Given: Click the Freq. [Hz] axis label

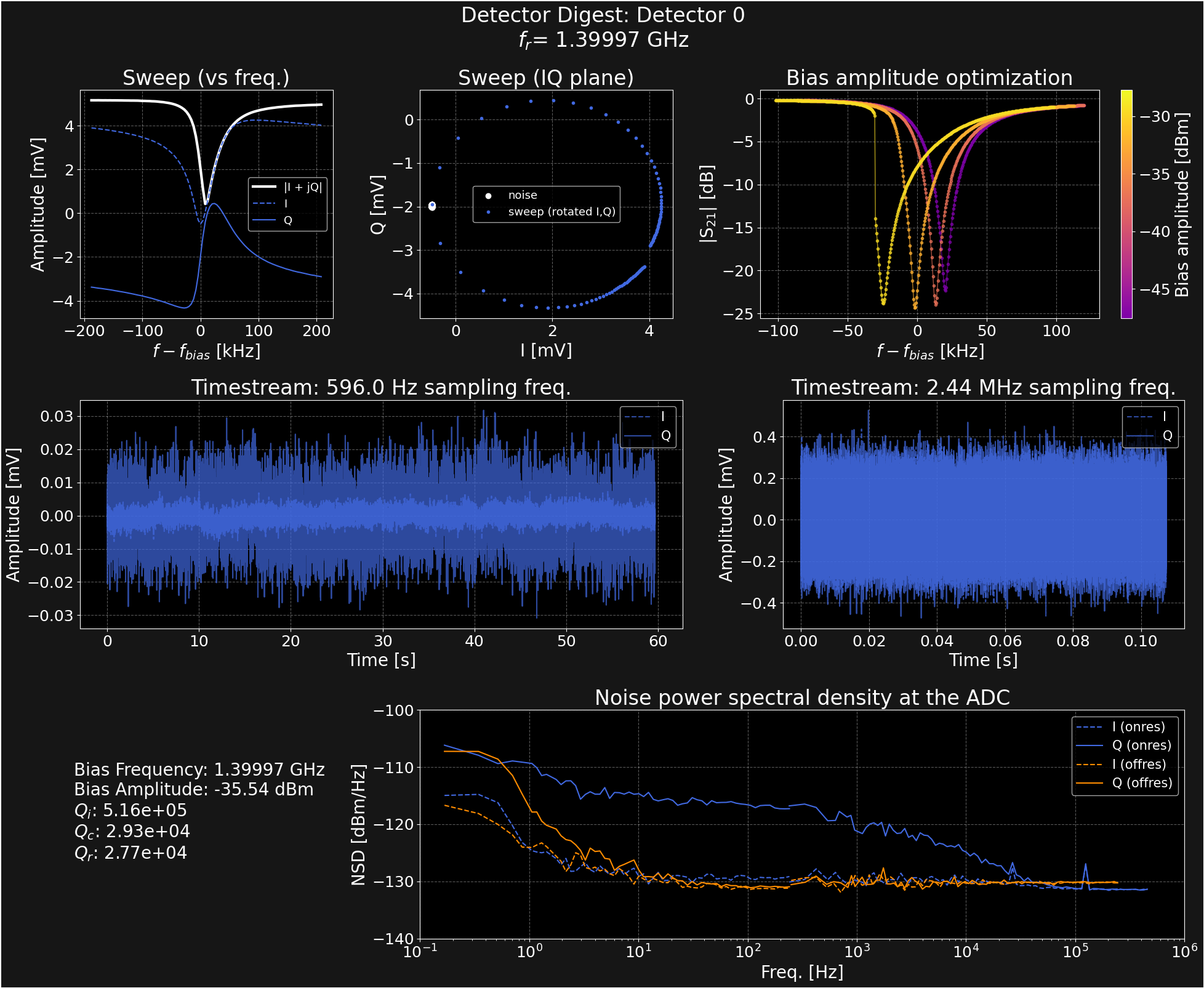Looking at the screenshot, I should click(801, 972).
